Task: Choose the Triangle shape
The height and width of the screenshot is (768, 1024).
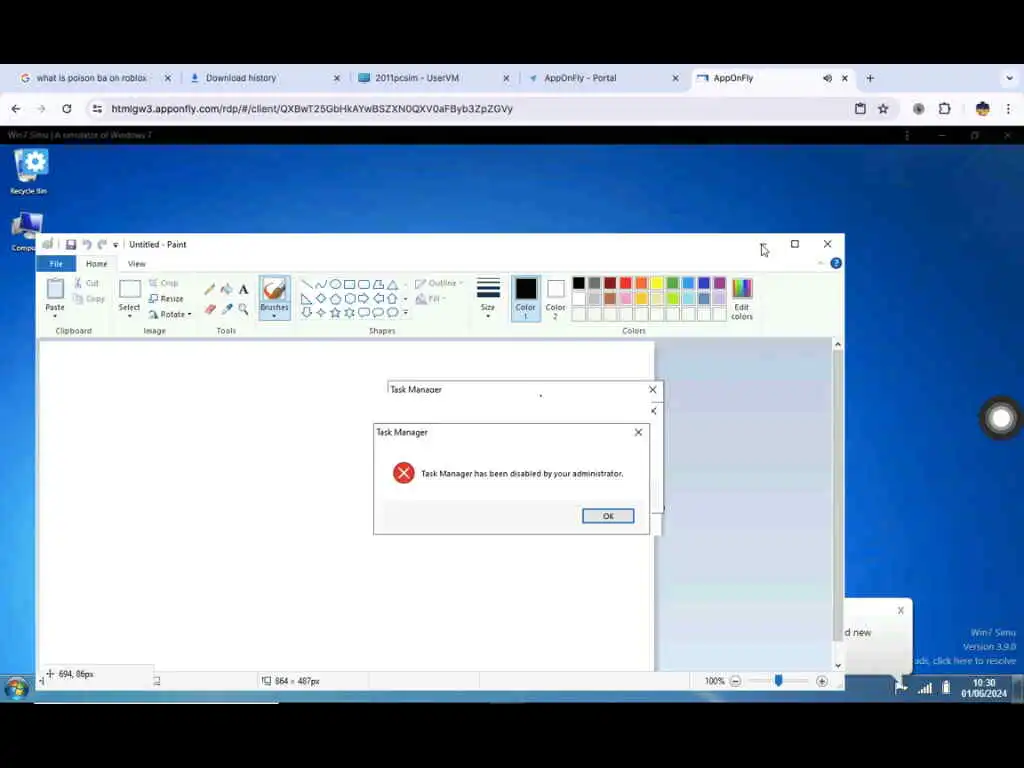Action: point(392,284)
